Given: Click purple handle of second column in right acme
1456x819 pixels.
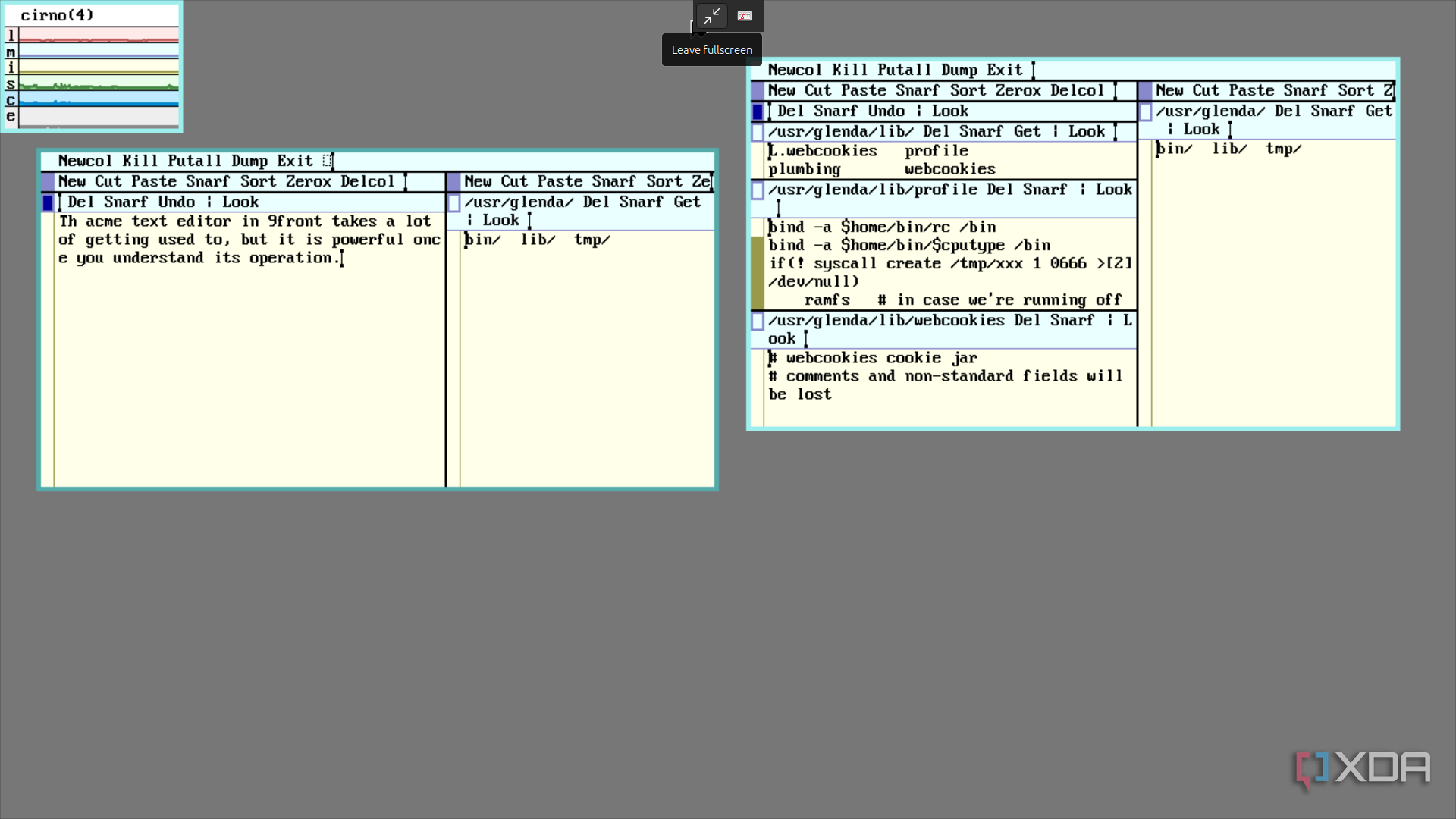Looking at the screenshot, I should click(x=1145, y=91).
